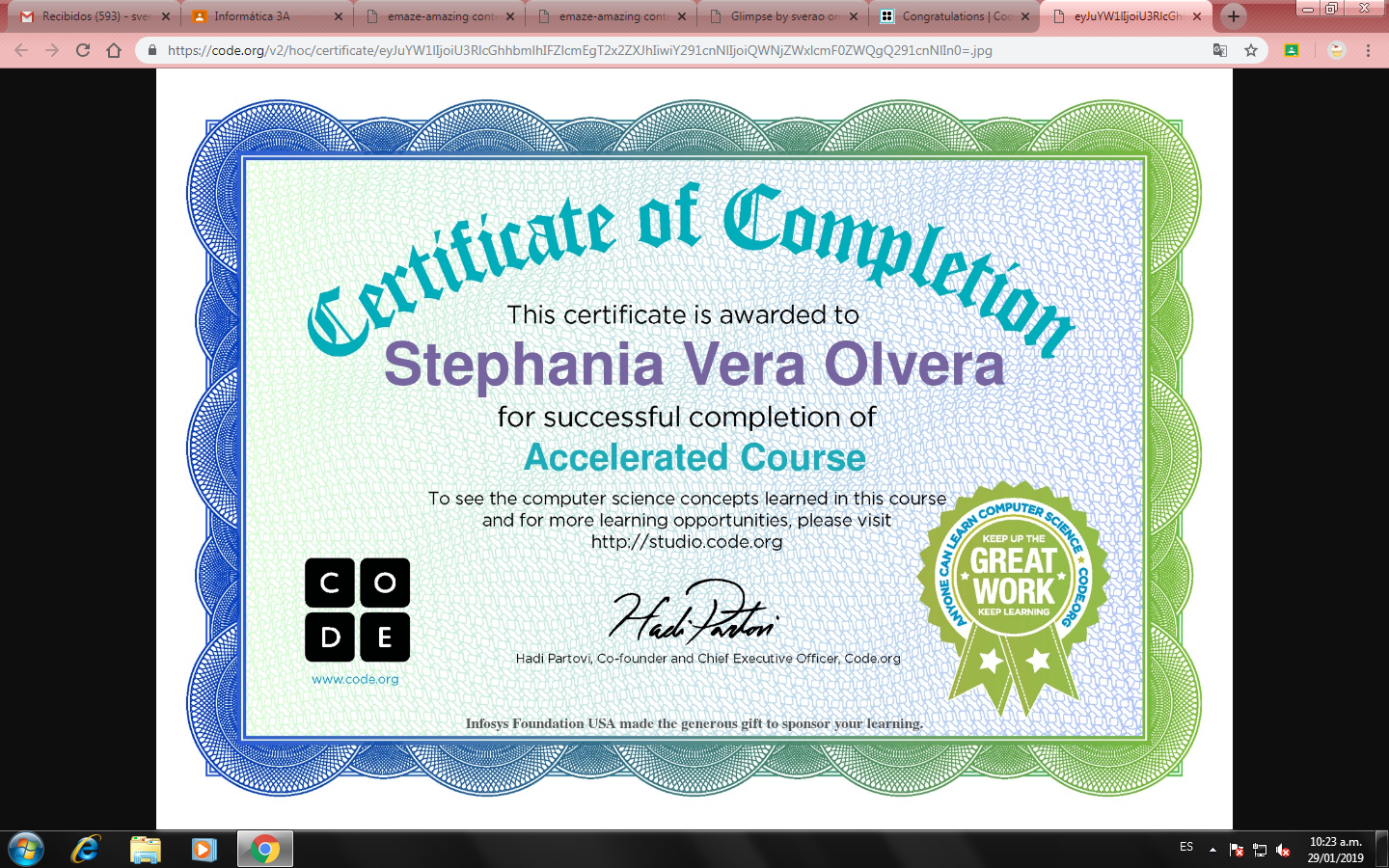Open the Action Center flag icon
Screen dimensions: 1389x868
(x=1237, y=850)
